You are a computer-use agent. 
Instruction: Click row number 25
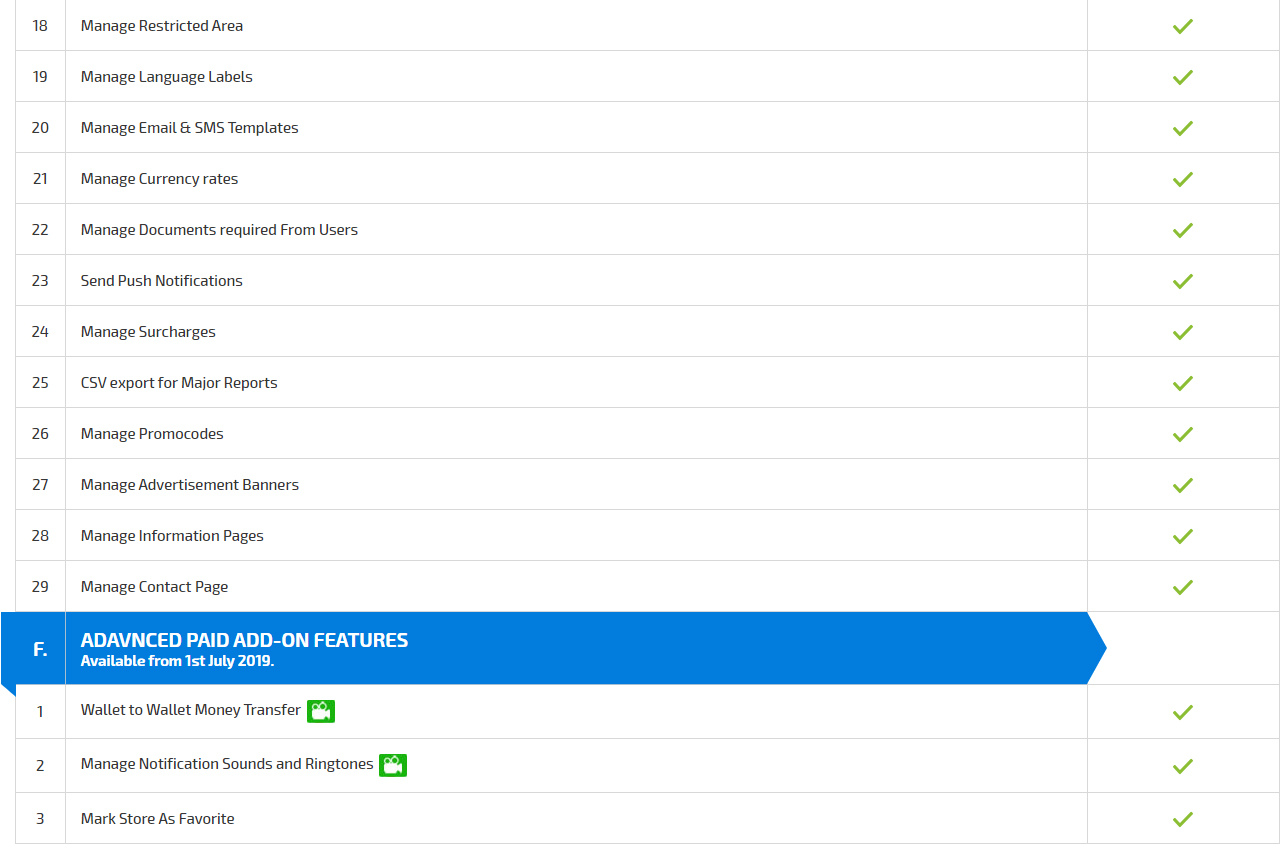coord(40,383)
